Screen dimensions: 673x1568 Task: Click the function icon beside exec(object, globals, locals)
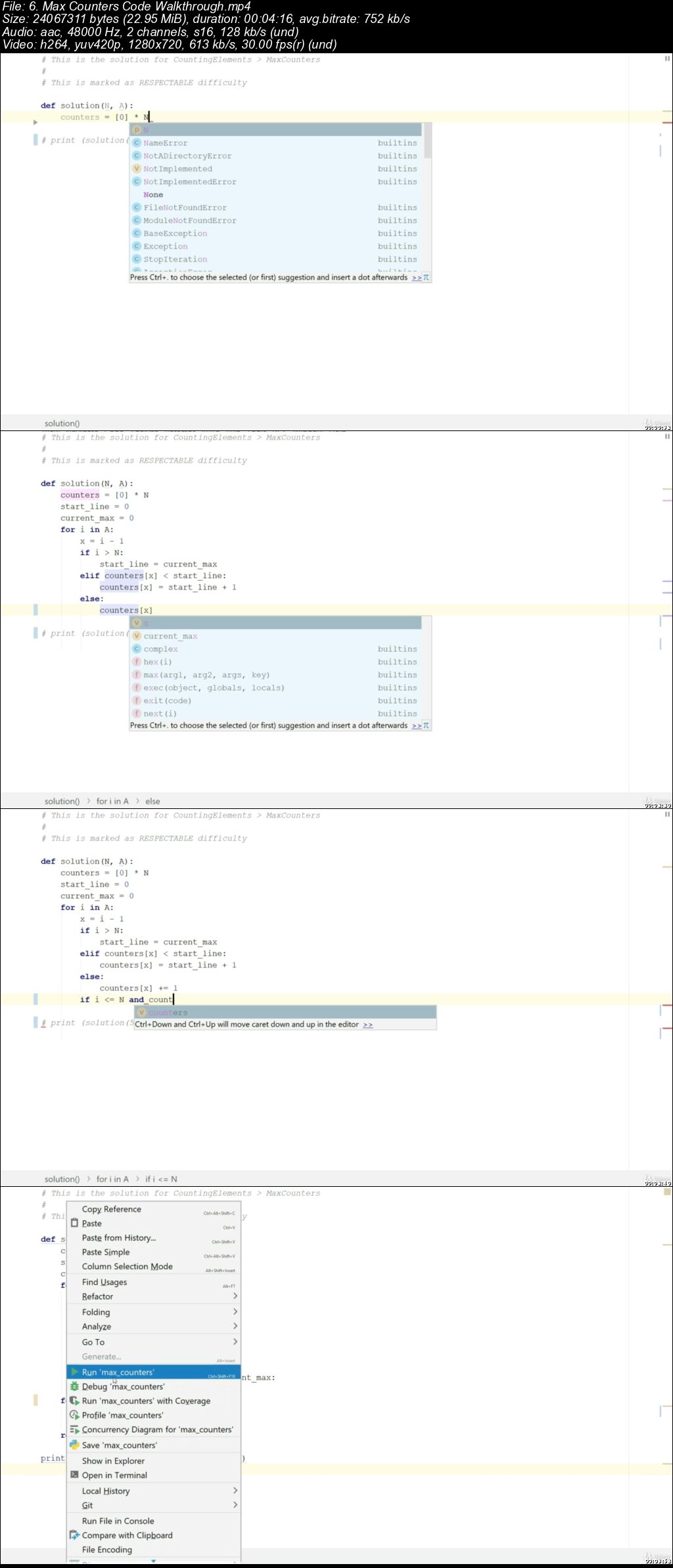click(137, 687)
